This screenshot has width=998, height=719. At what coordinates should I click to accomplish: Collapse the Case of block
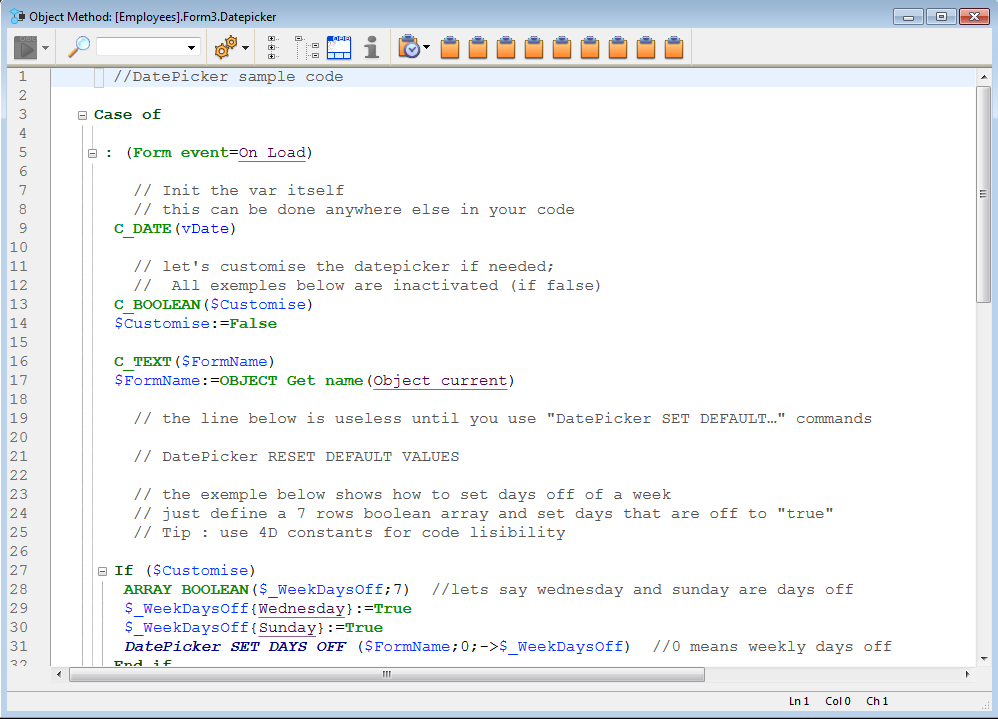[x=83, y=115]
